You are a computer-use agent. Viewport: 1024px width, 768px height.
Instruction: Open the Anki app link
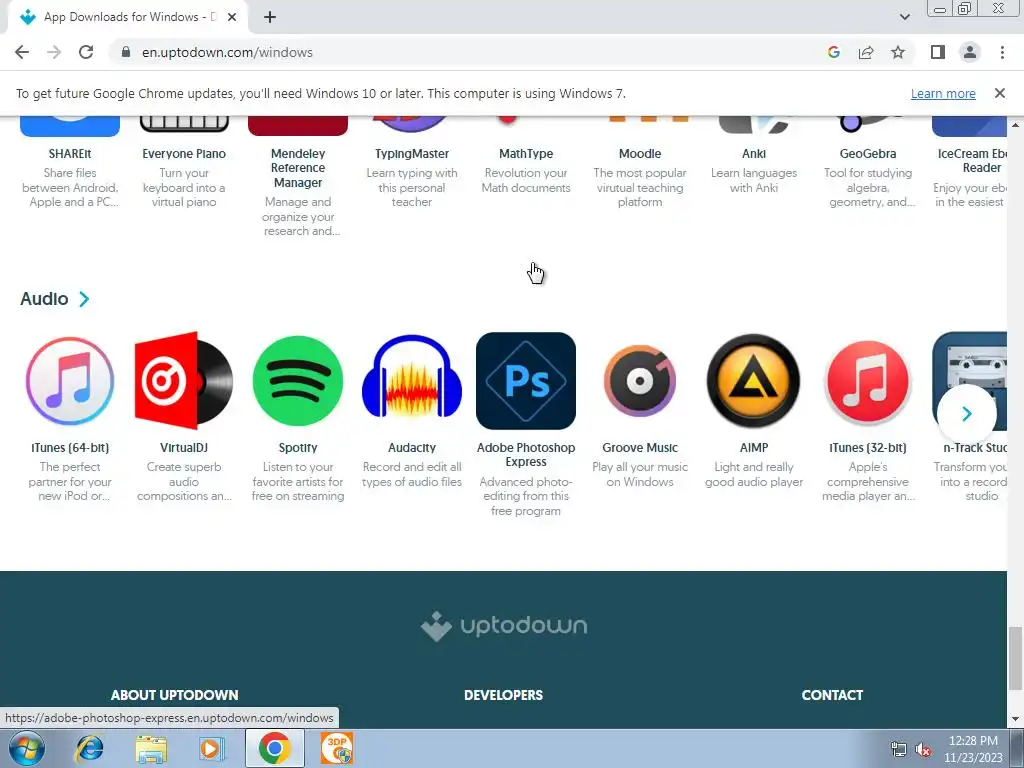tap(754, 154)
